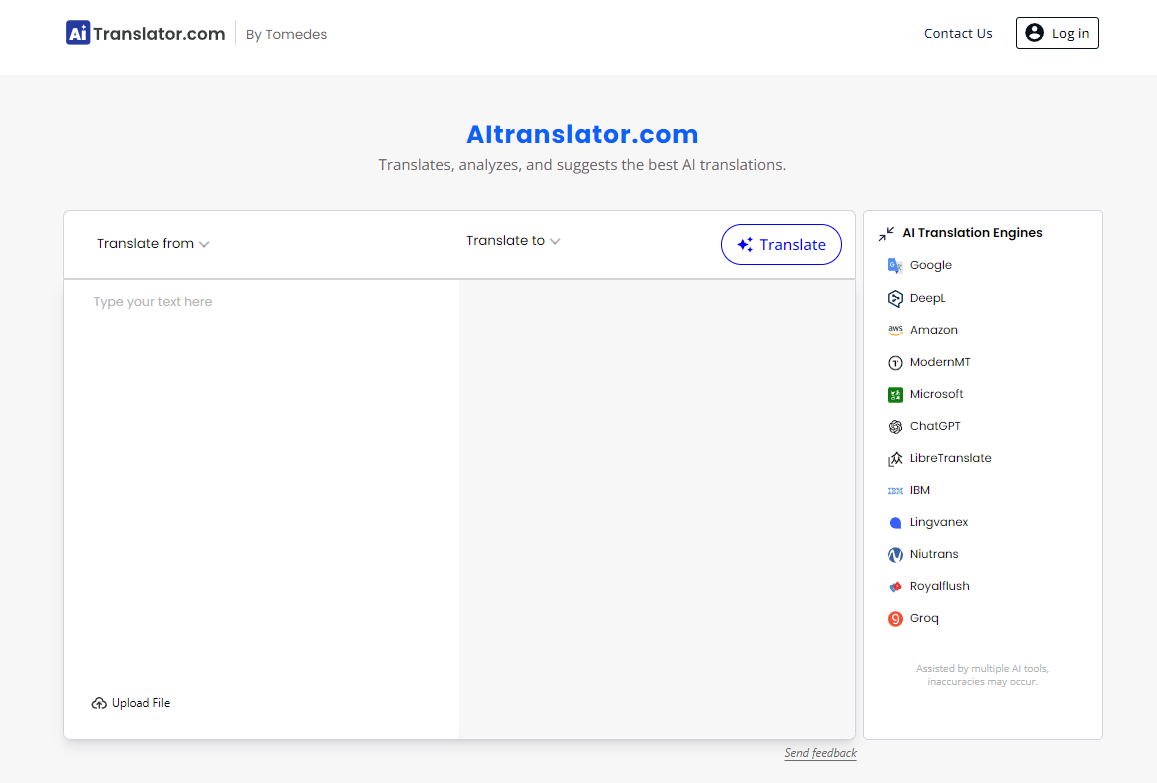This screenshot has width=1157, height=783.
Task: Select the Lingvanex engine label
Action: (x=939, y=522)
